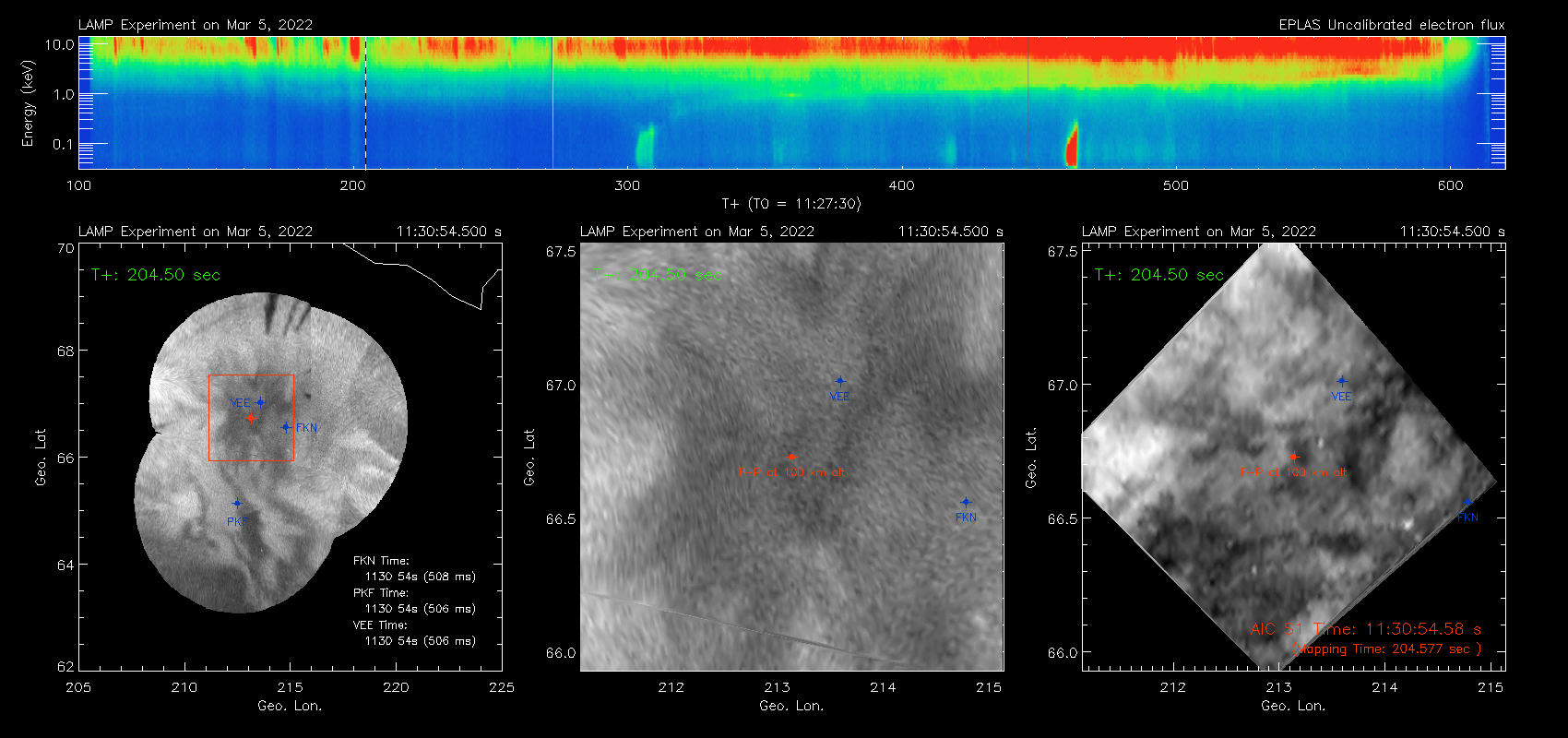Viewport: 1568px width, 738px height.
Task: Click the red 'AIC 51 Time: 11:30:54.58 s' text
Action: [1366, 629]
